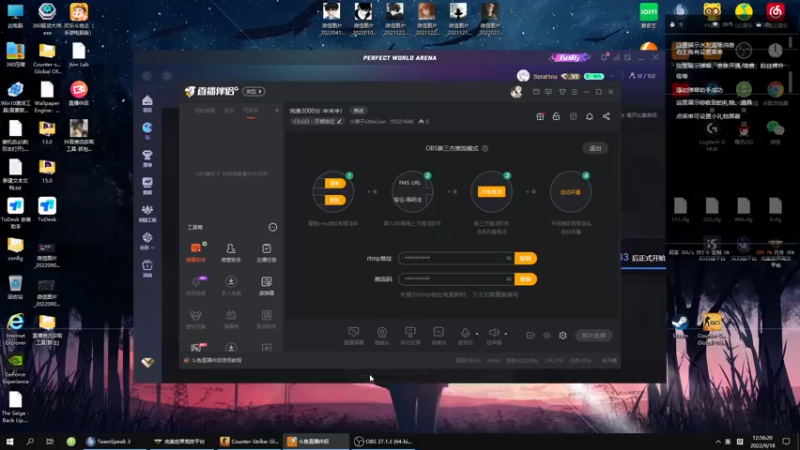
Task: Open the streamer tasks tool (主播任务)
Action: [266, 253]
